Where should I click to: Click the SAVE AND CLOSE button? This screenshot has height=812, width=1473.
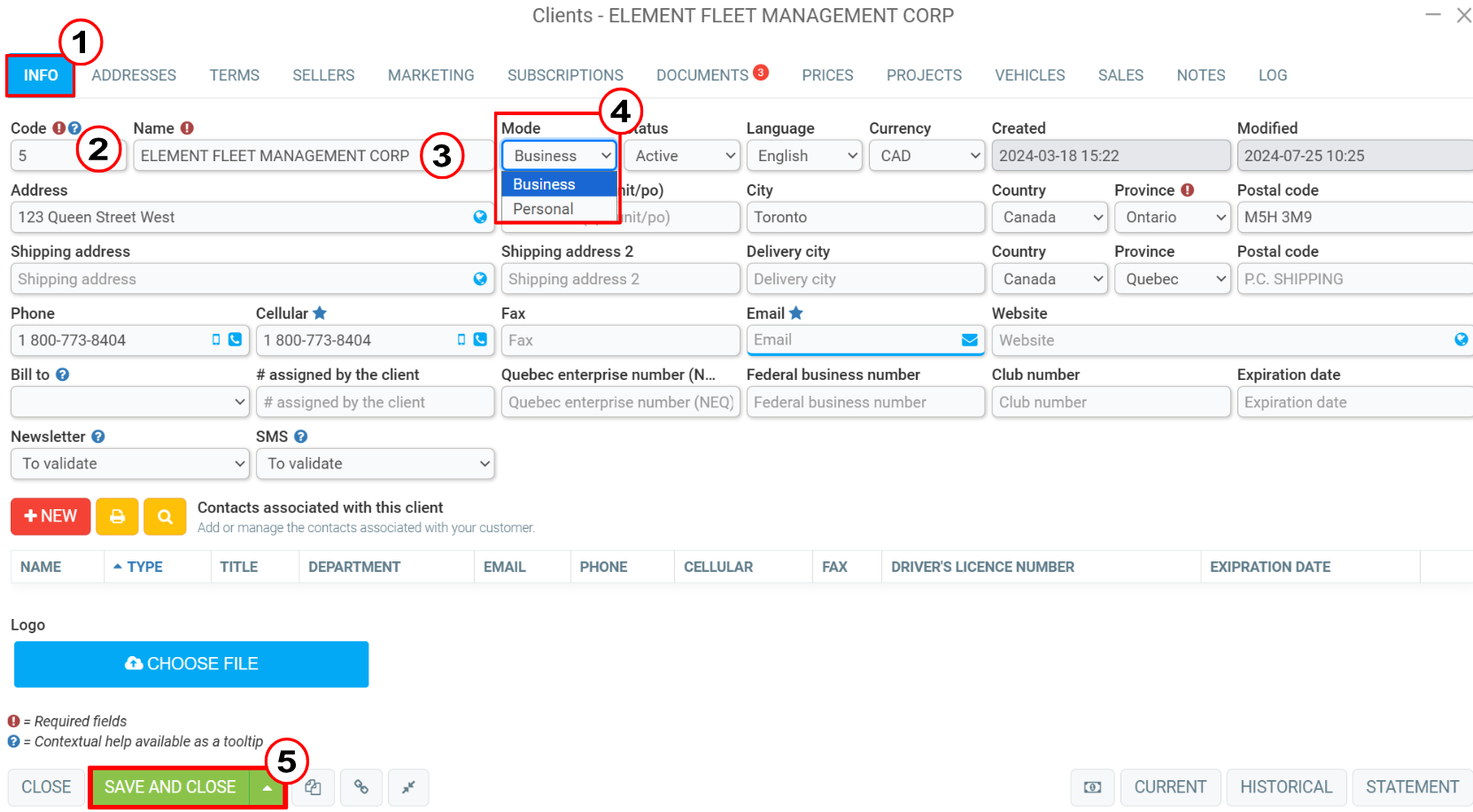(x=170, y=787)
